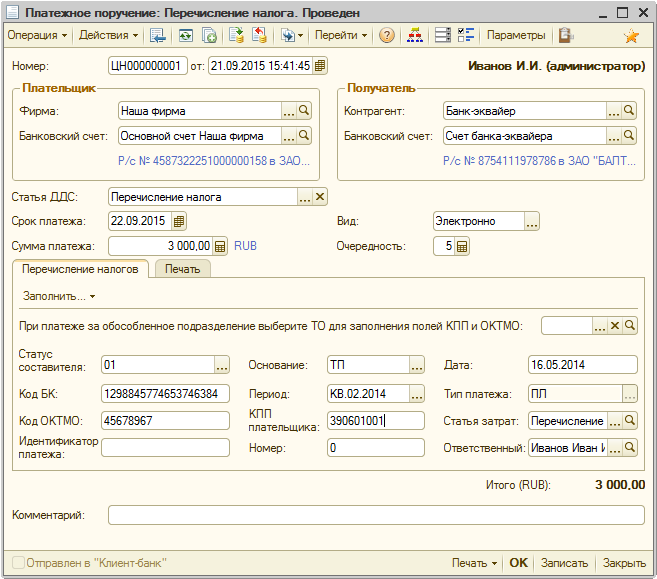
Task: Switch to the Печать tab
Action: tap(183, 269)
